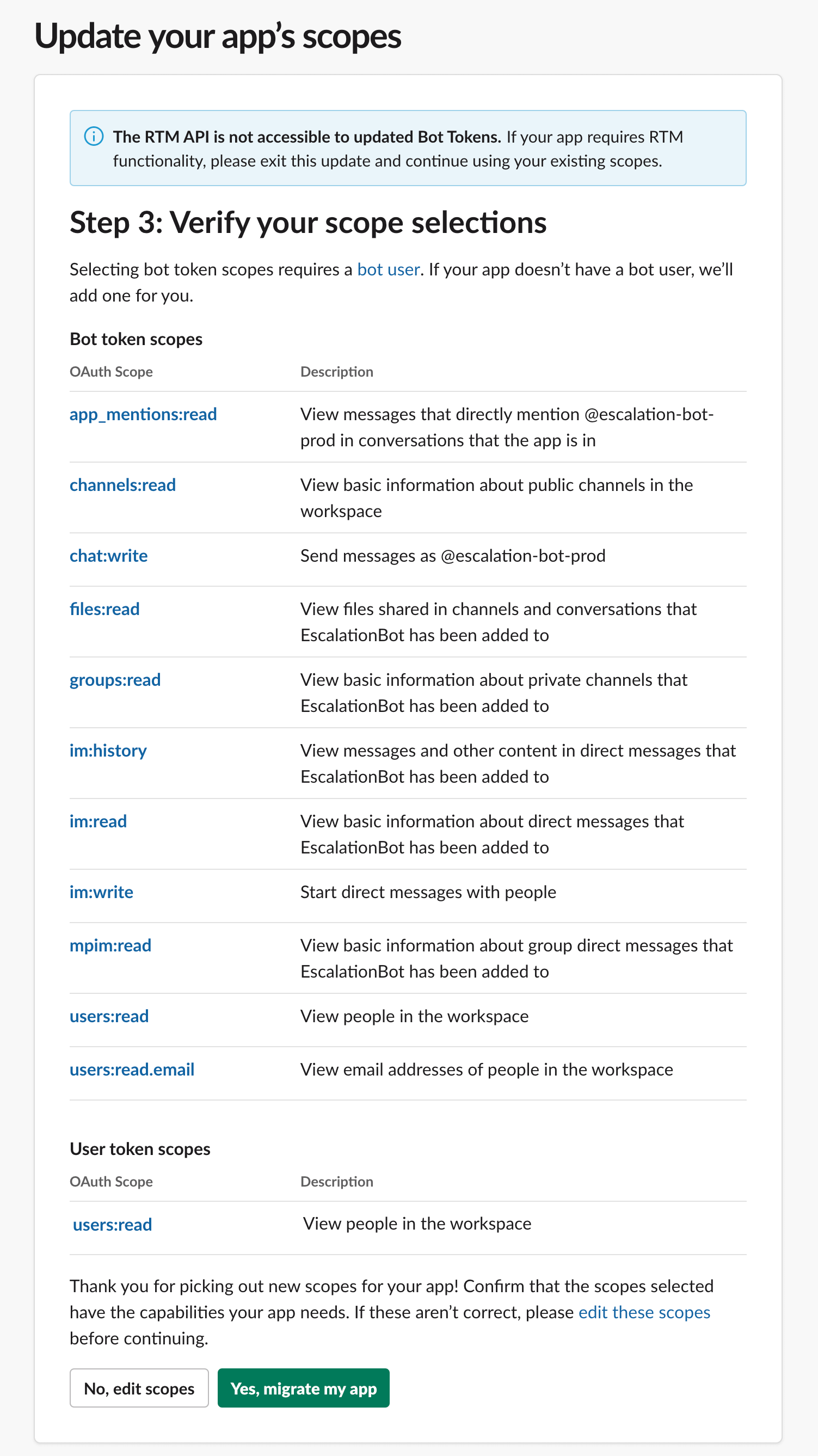818x1456 pixels.
Task: Click the User token scopes heading
Action: pos(140,1149)
